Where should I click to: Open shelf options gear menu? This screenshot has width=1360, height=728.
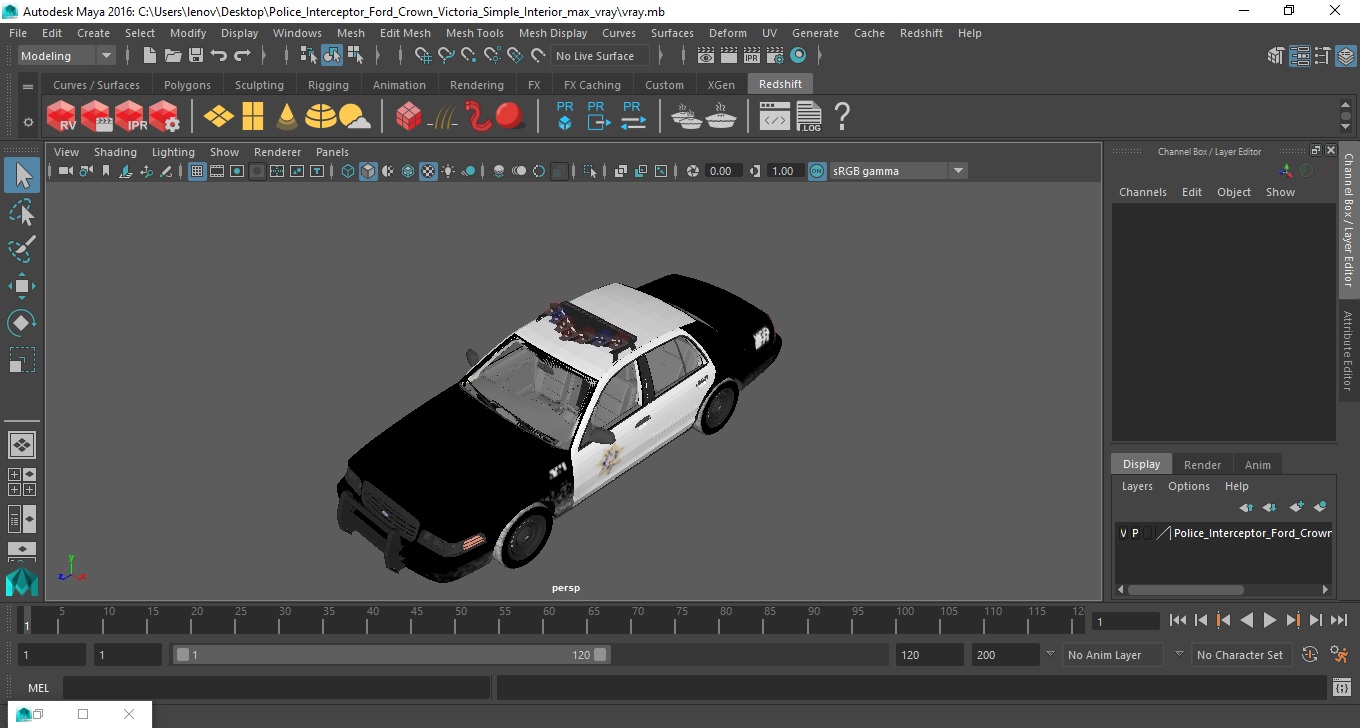tap(28, 122)
